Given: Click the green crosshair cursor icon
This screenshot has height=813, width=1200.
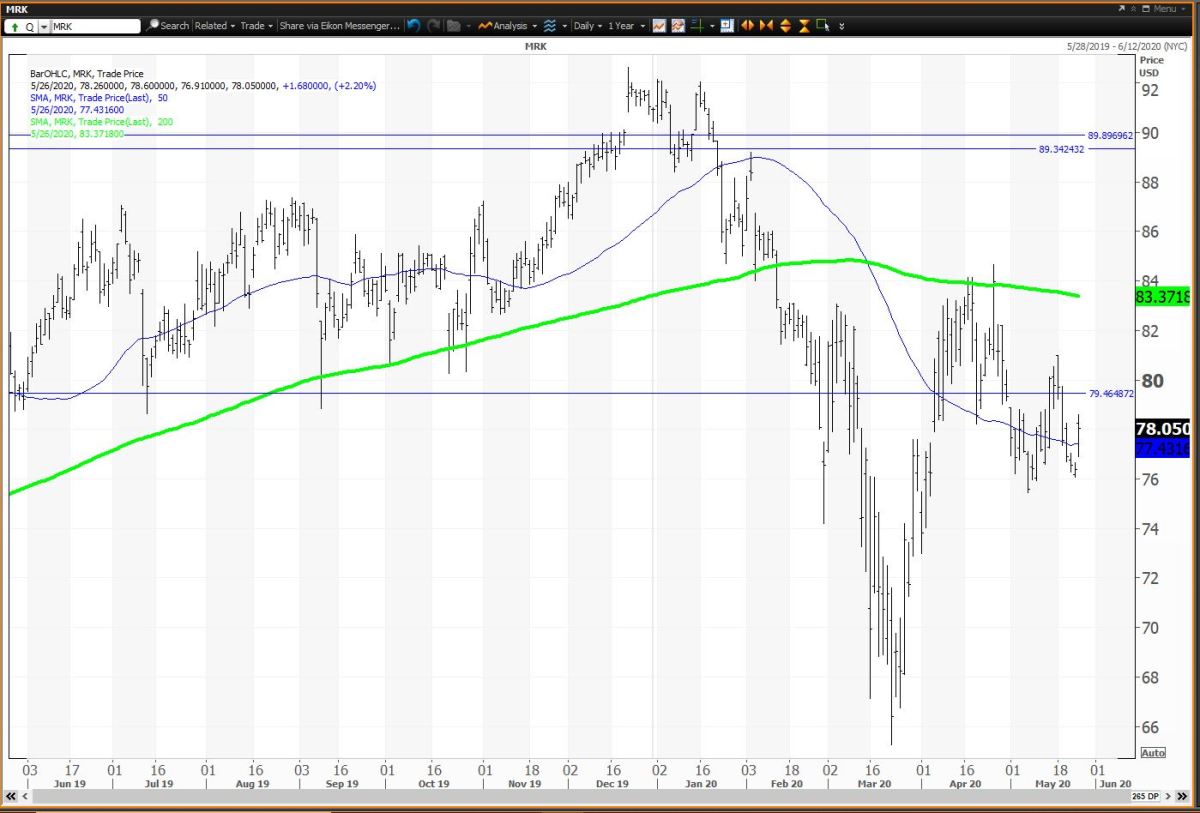Looking at the screenshot, I should point(697,25).
